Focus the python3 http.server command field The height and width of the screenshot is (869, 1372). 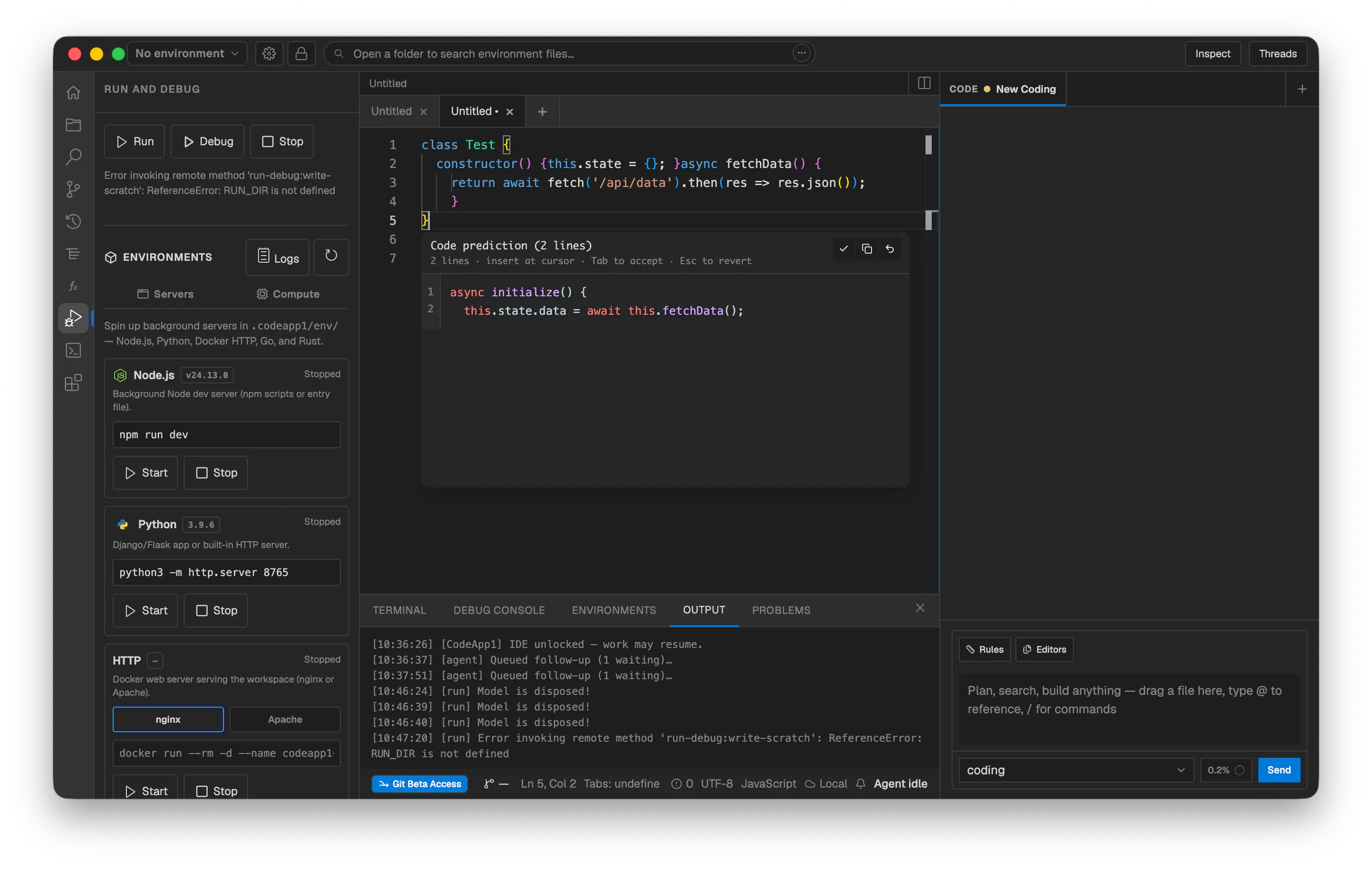pyautogui.click(x=226, y=572)
